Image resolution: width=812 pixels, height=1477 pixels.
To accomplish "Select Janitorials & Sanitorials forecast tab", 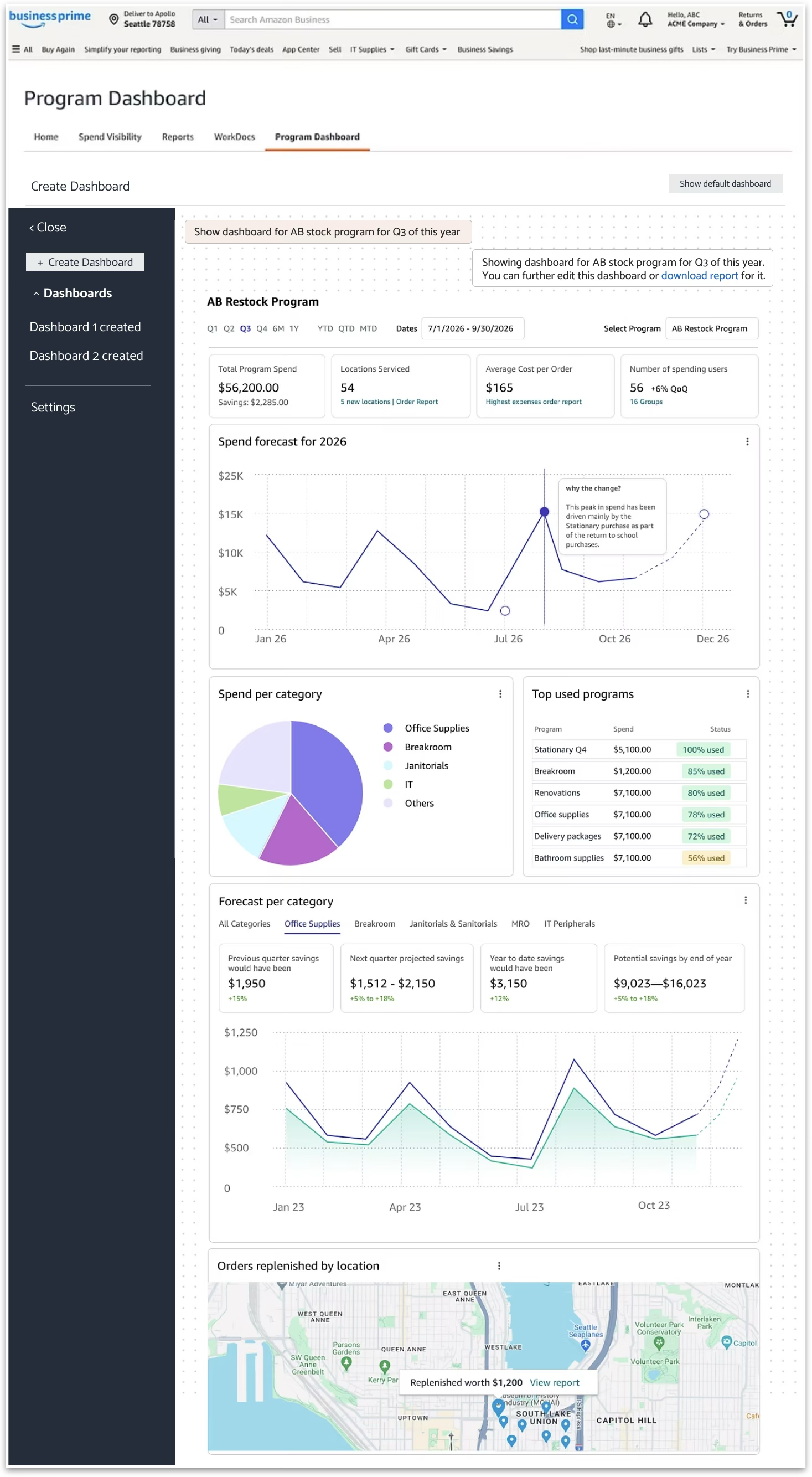I will [x=453, y=924].
